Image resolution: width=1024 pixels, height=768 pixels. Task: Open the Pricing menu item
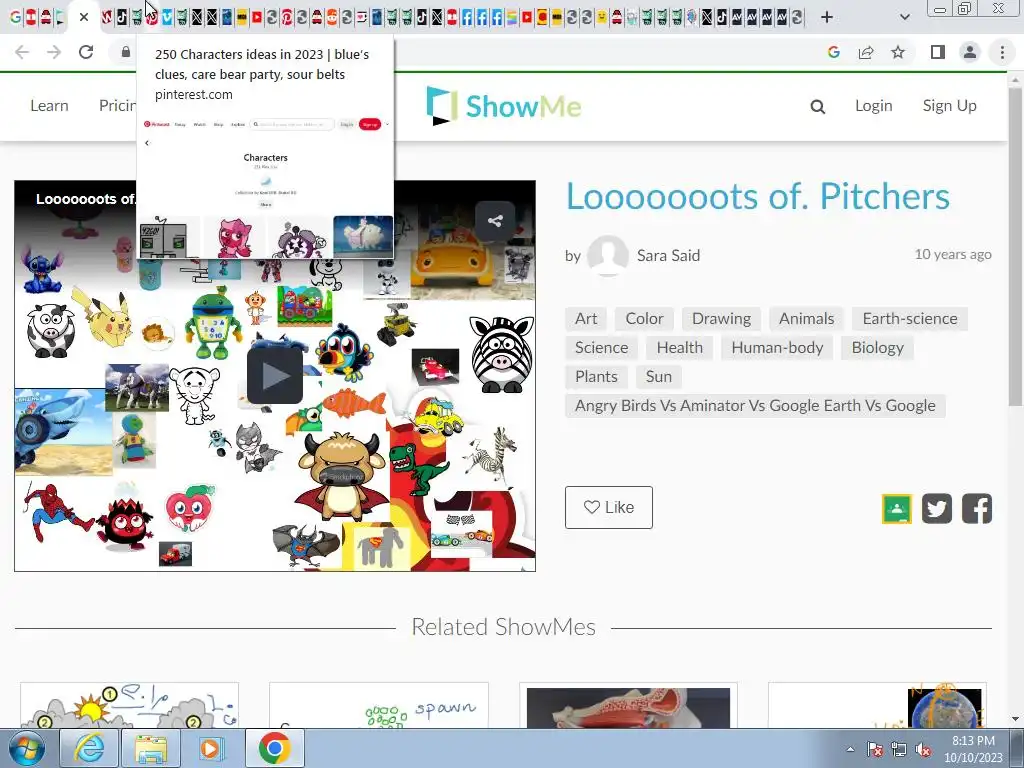[x=118, y=106]
